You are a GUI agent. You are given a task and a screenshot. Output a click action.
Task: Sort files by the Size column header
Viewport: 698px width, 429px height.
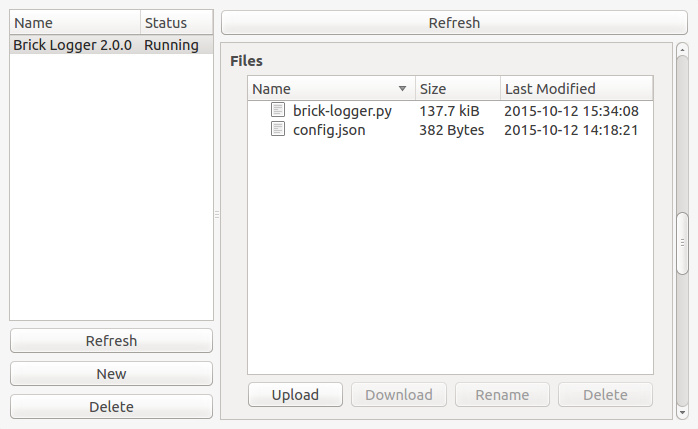458,89
